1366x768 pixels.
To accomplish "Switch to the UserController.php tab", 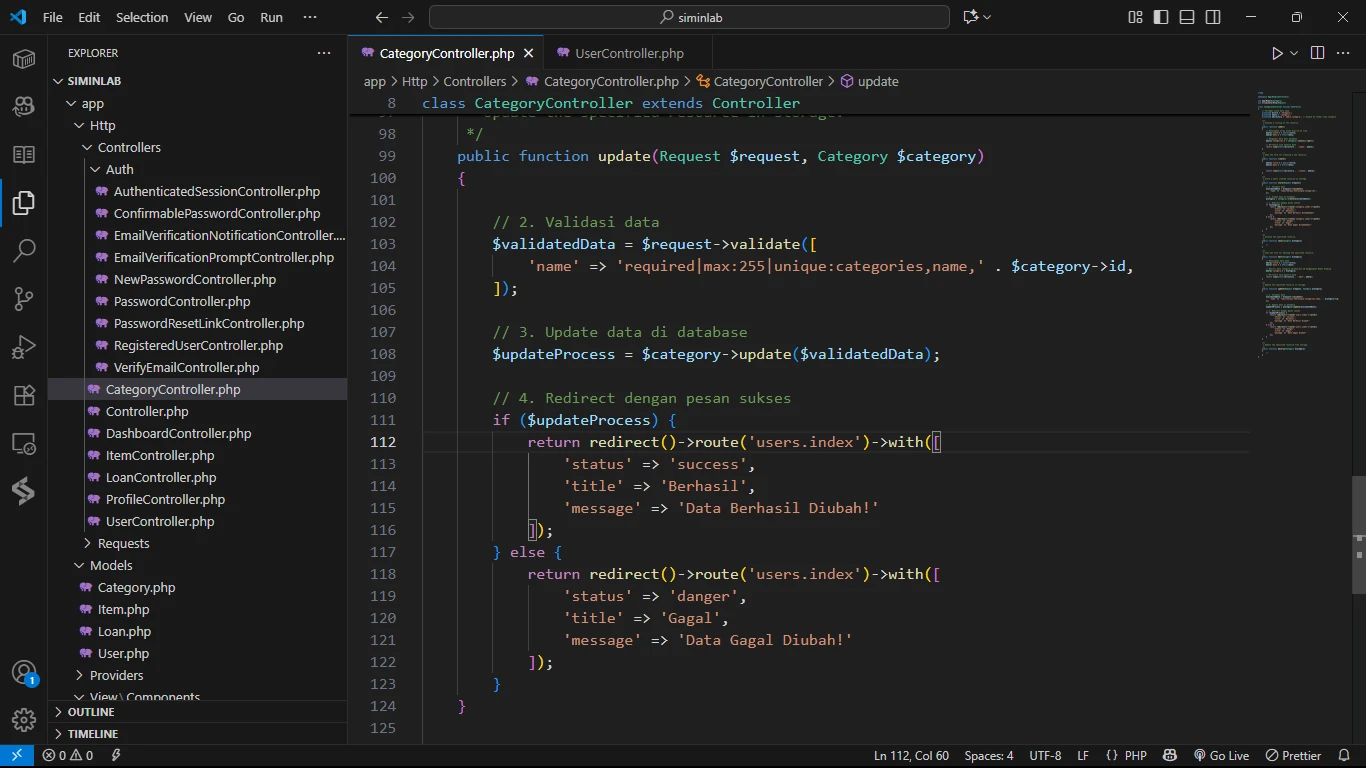I will 629,53.
